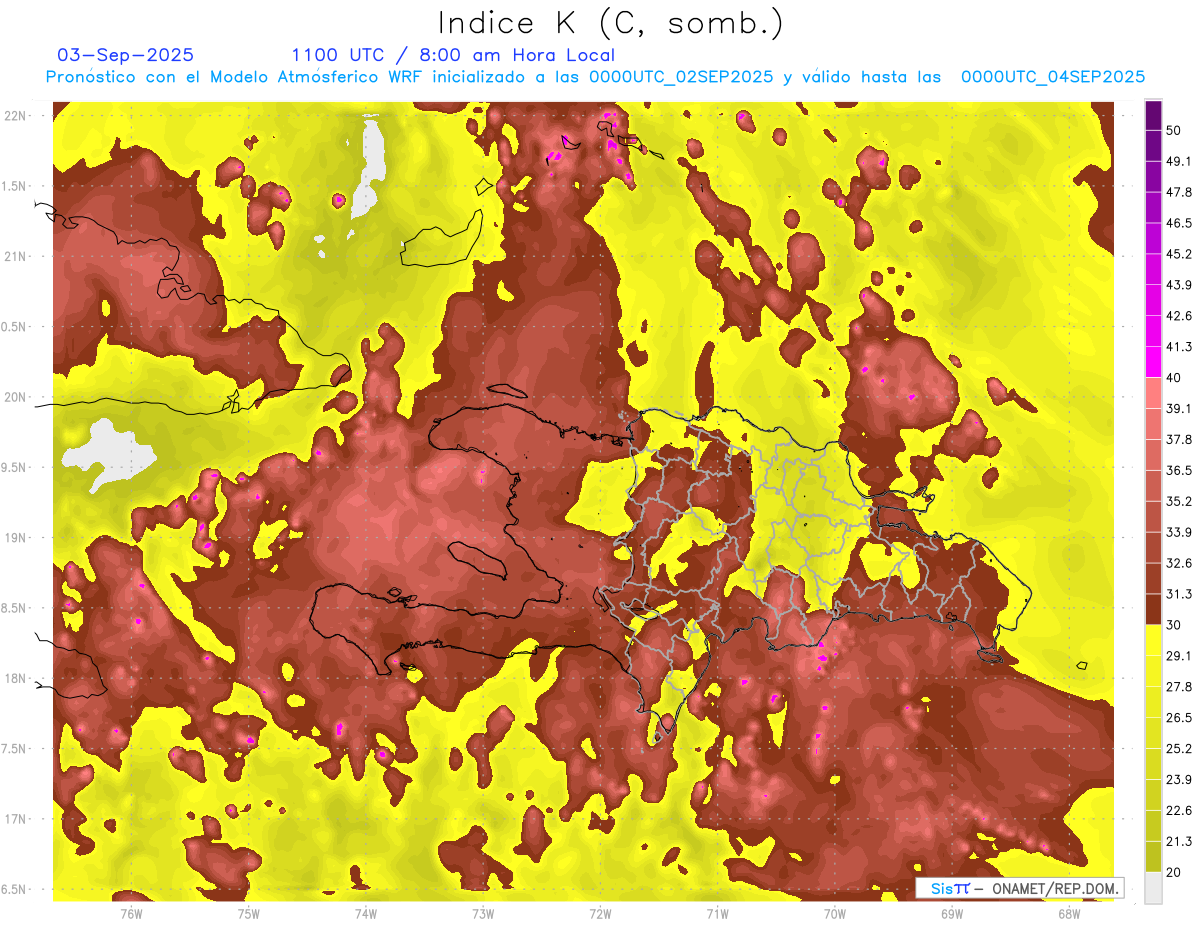
Task: Click the 68W longitude axis label
Action: pos(1069,913)
